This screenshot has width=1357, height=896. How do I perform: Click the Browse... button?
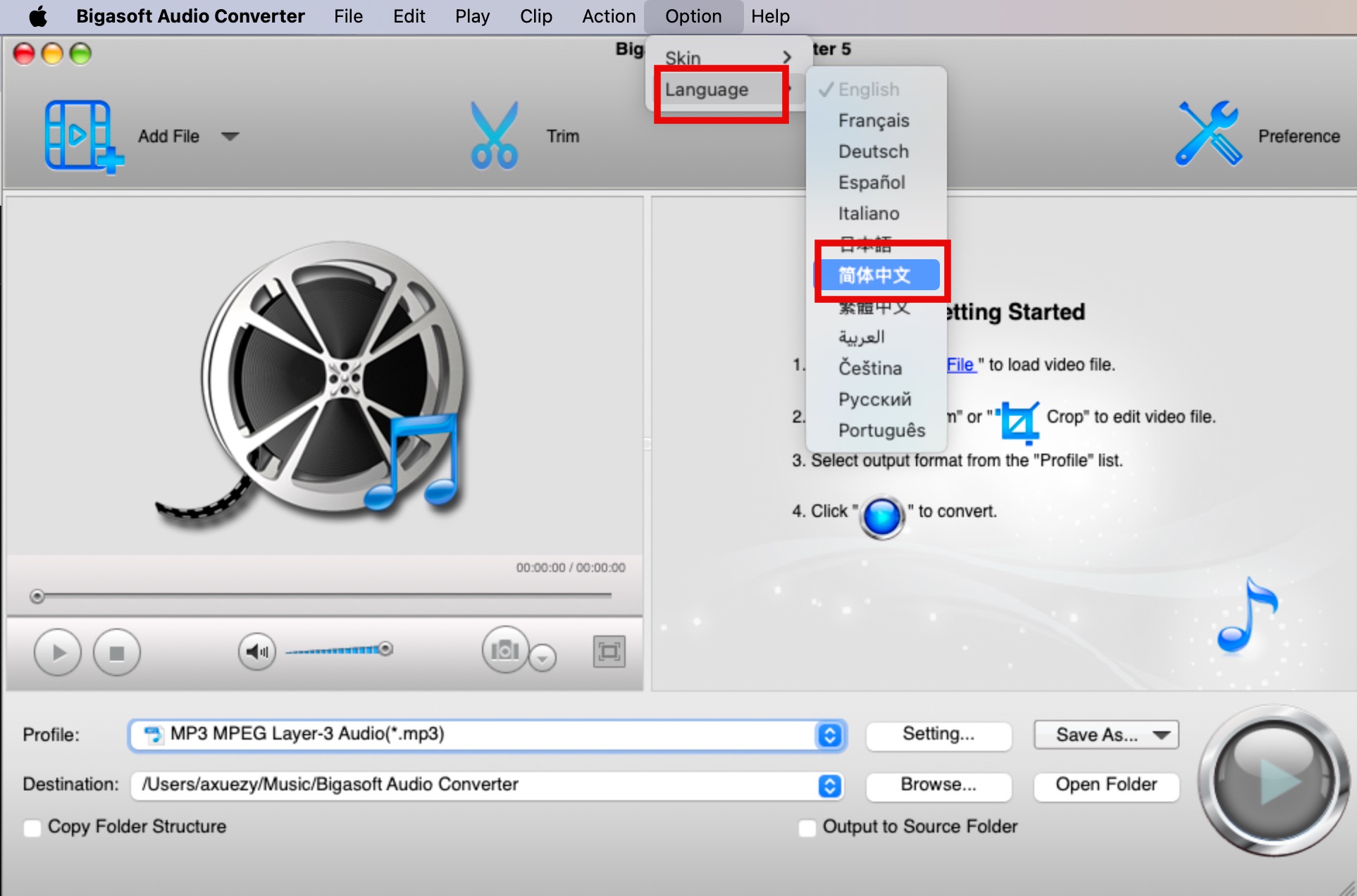938,785
